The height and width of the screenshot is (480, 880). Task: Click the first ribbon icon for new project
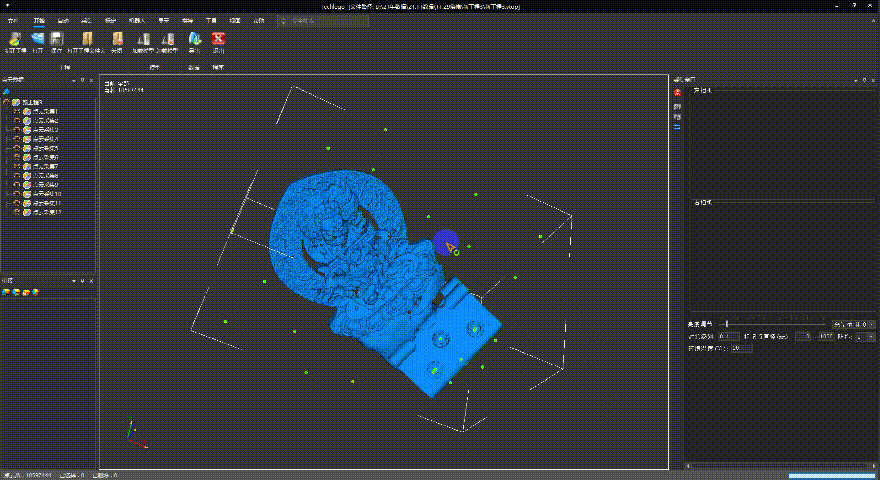point(15,40)
